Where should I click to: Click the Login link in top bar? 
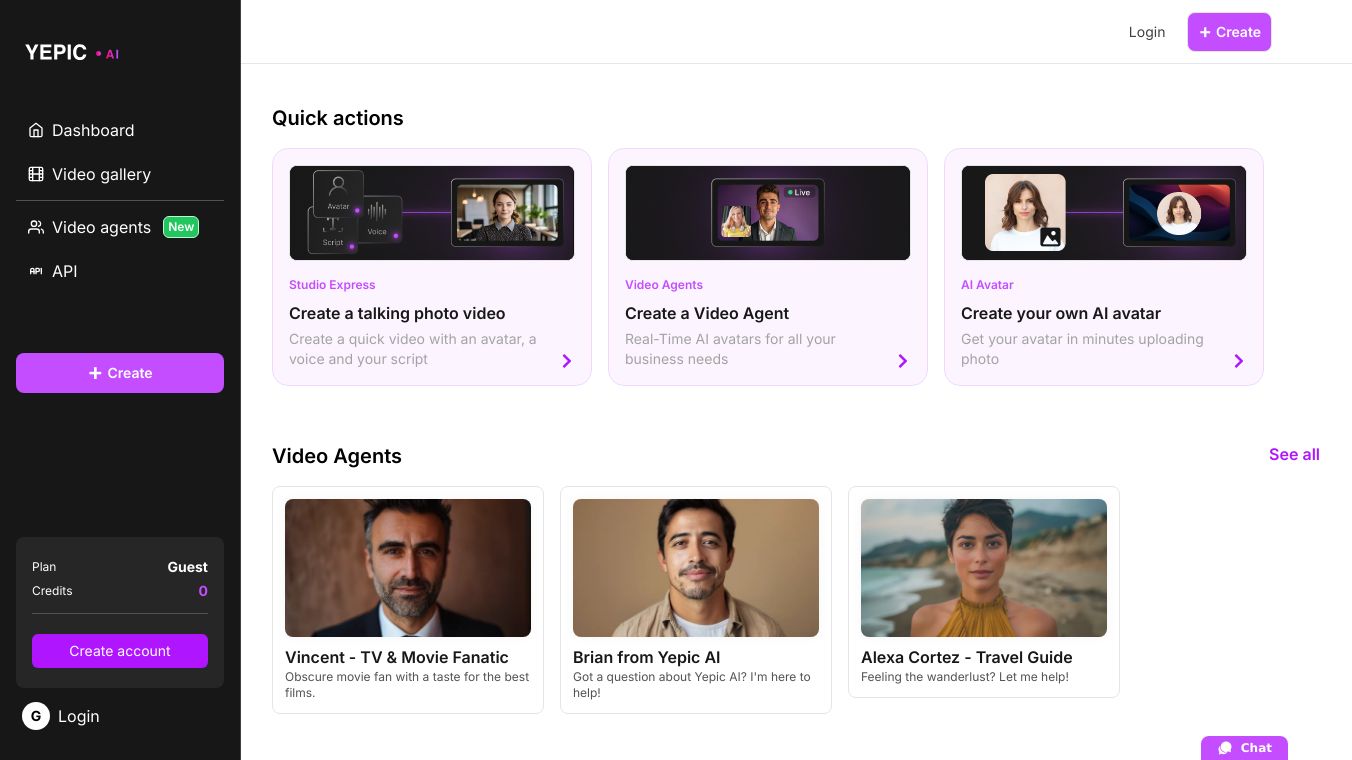click(x=1147, y=32)
